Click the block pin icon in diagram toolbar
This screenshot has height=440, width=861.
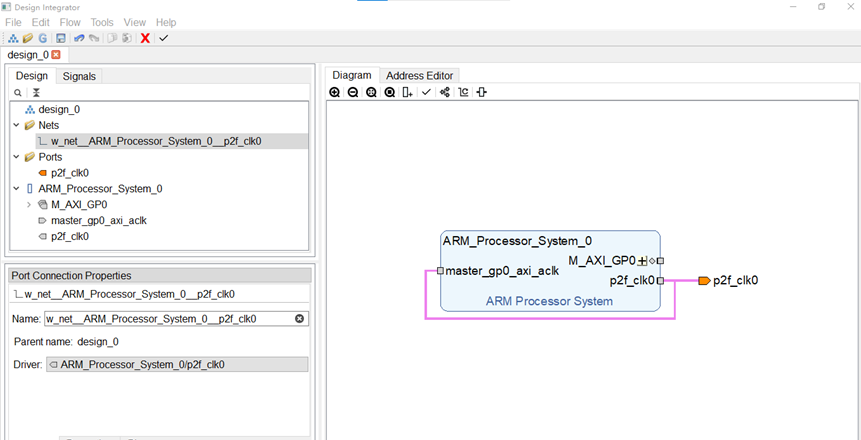pos(482,92)
